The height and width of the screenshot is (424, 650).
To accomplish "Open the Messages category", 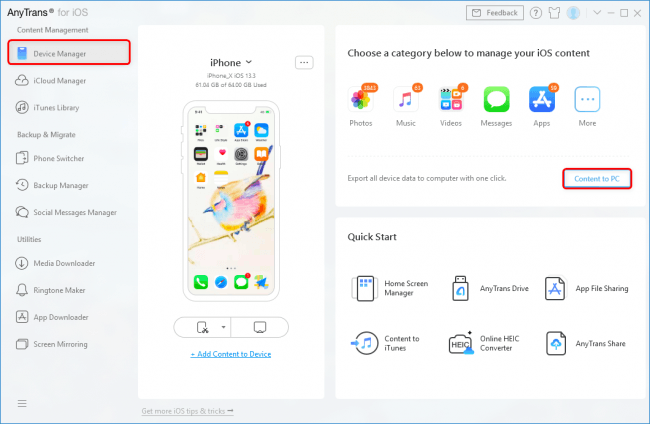I will [497, 100].
